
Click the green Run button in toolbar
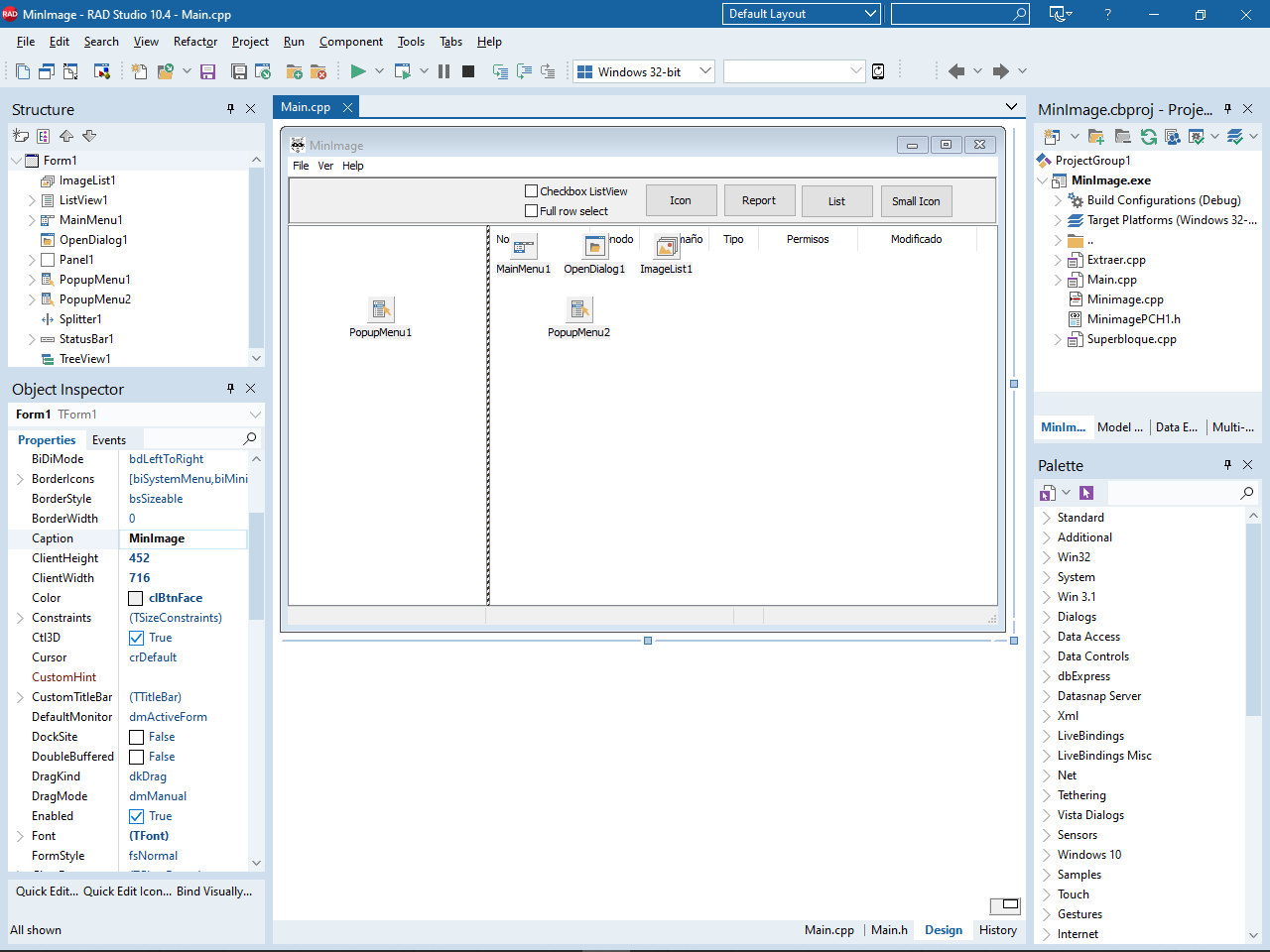pos(358,71)
